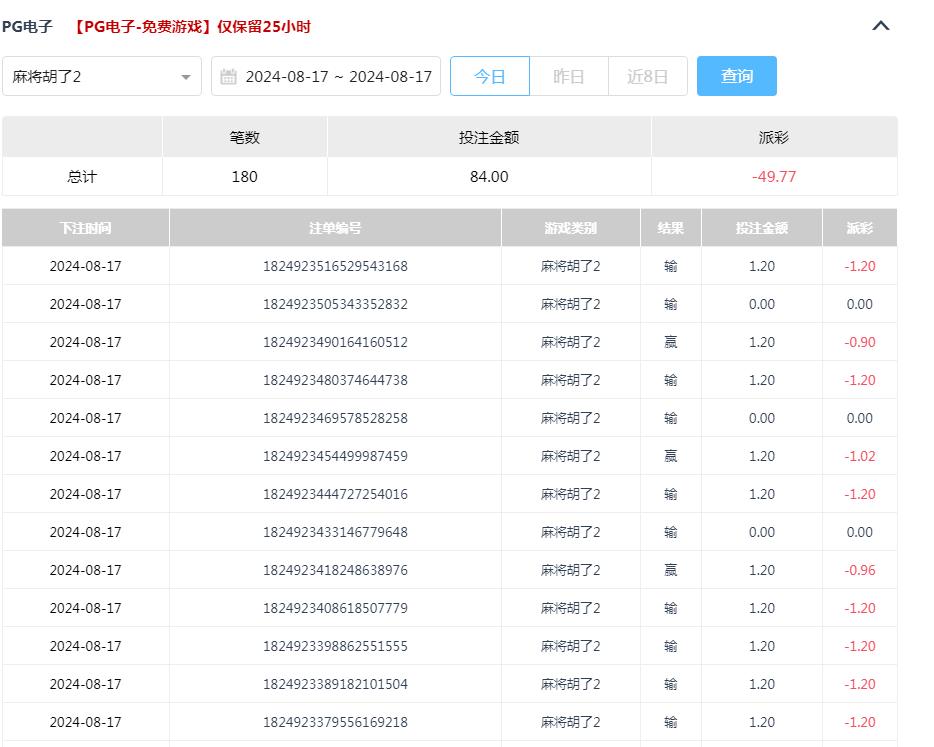Screen dimensions: 934x747
Task: Select the 近8日 date filter
Action: [x=648, y=76]
